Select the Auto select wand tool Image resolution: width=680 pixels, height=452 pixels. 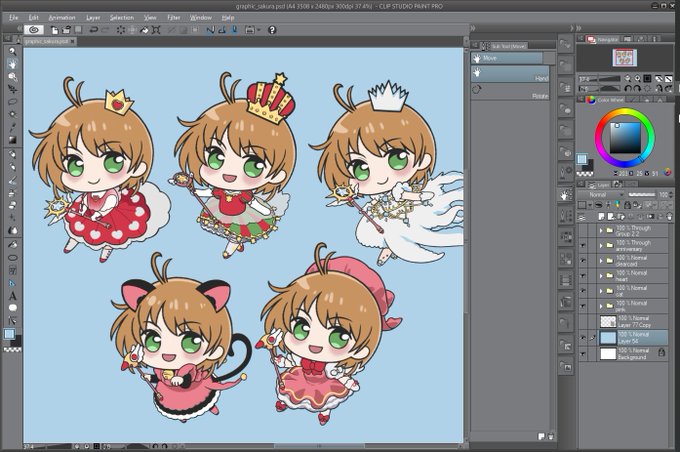[x=13, y=115]
